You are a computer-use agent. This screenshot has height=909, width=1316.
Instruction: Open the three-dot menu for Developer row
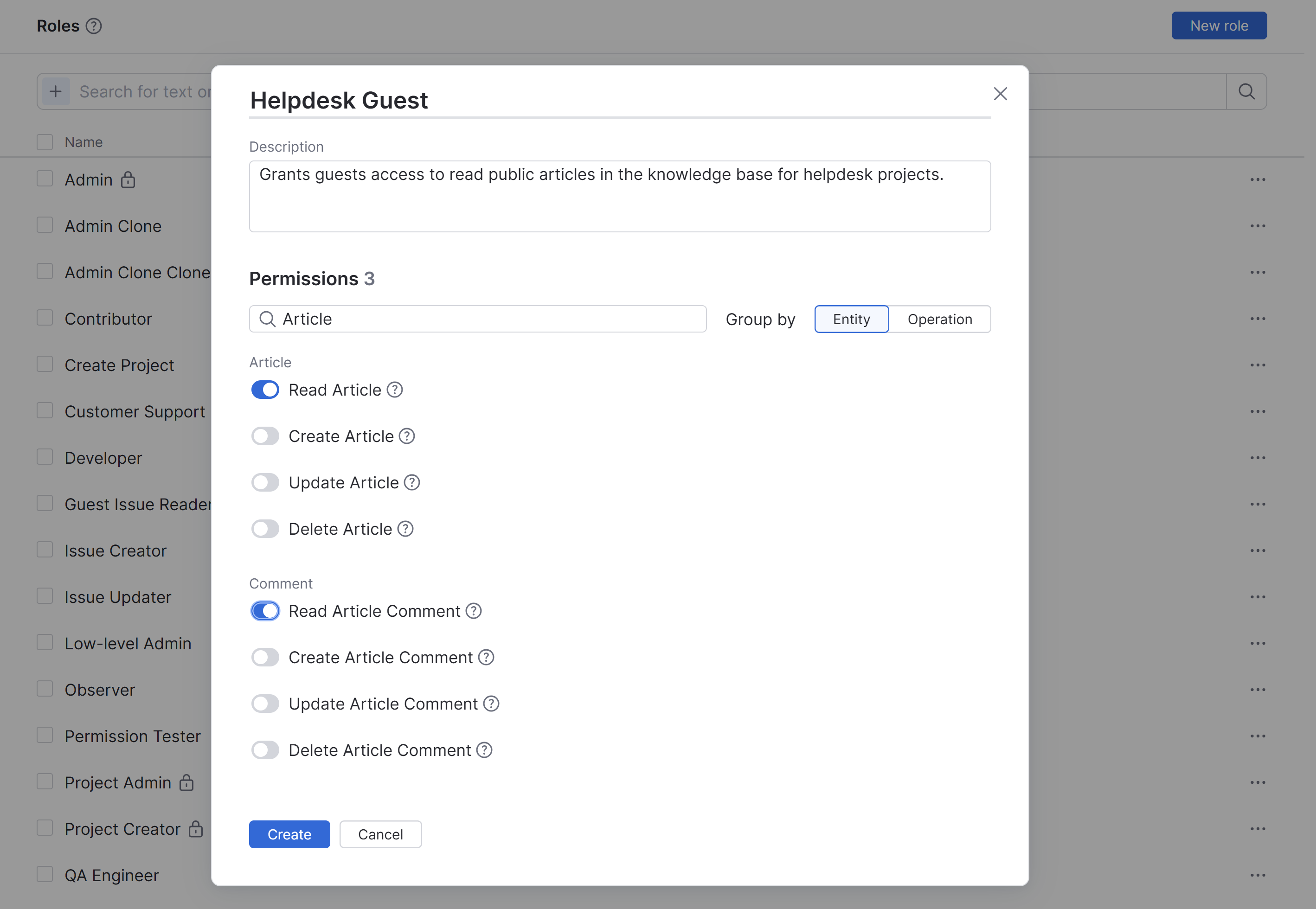(1258, 458)
